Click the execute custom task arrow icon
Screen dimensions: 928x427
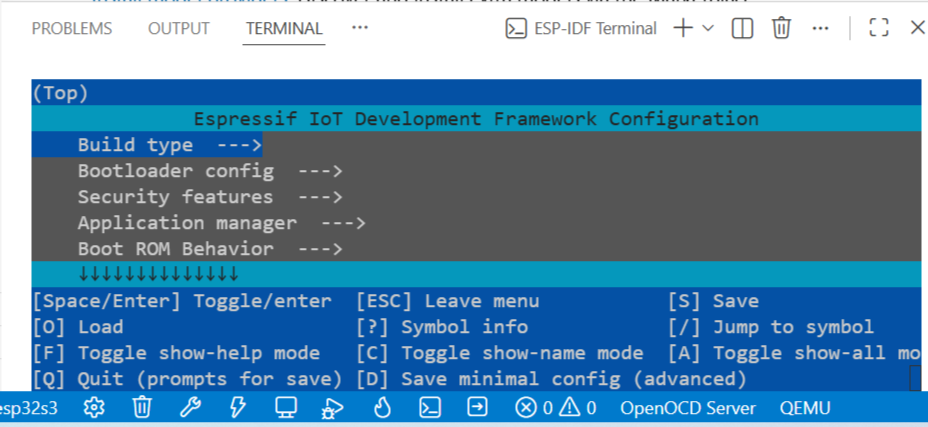point(477,407)
